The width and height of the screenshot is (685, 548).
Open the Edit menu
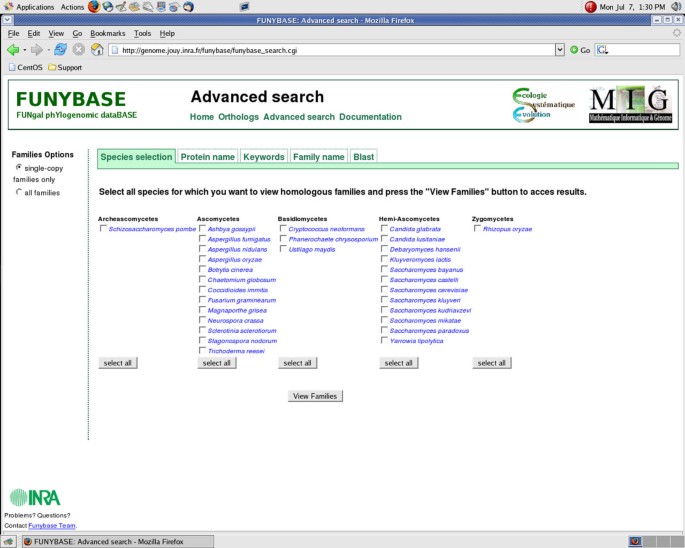coord(34,33)
